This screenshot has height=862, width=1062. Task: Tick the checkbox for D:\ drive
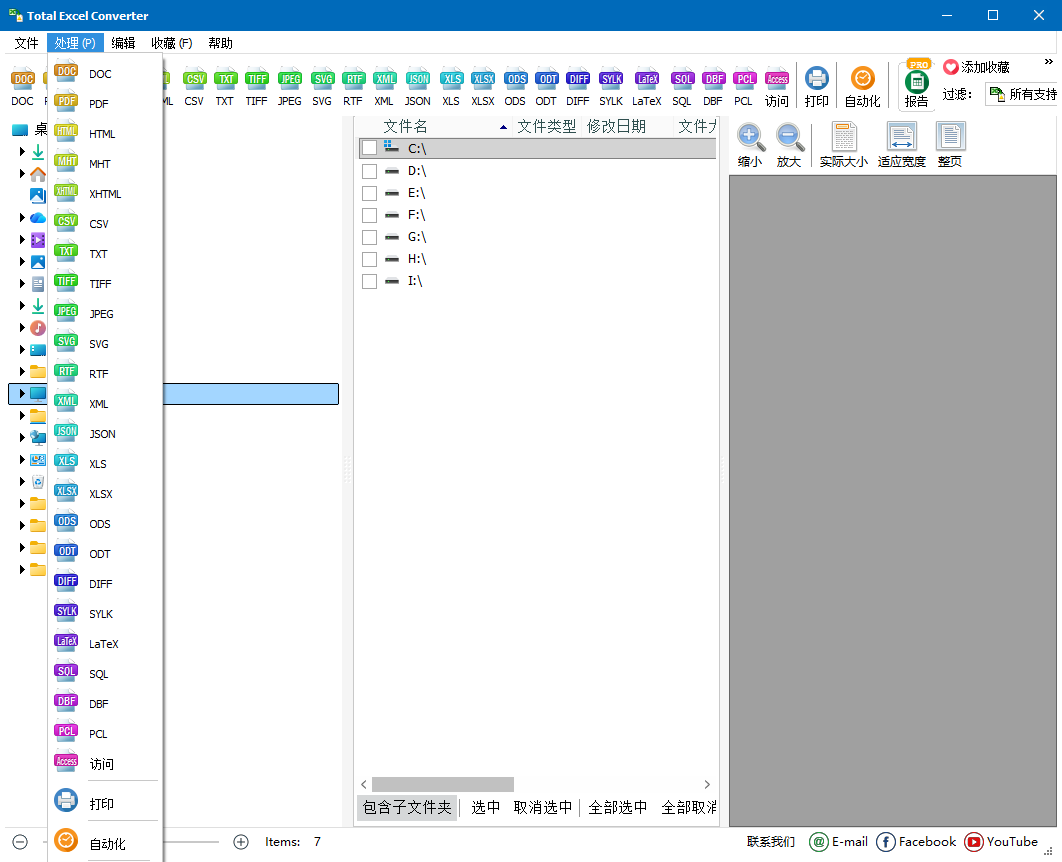click(x=369, y=170)
